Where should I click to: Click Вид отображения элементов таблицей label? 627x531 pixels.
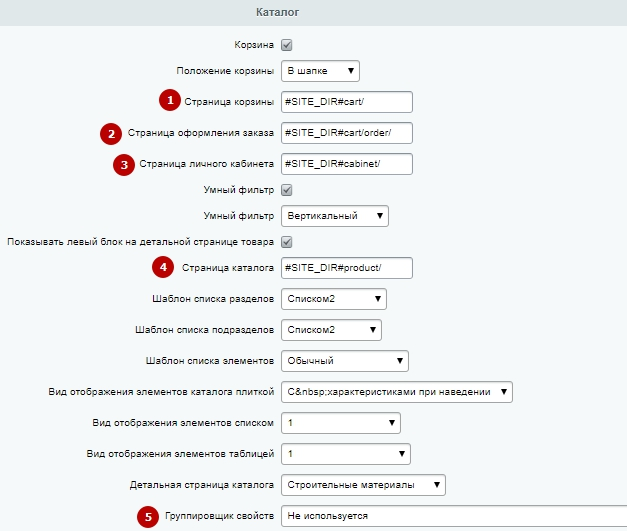[180, 454]
